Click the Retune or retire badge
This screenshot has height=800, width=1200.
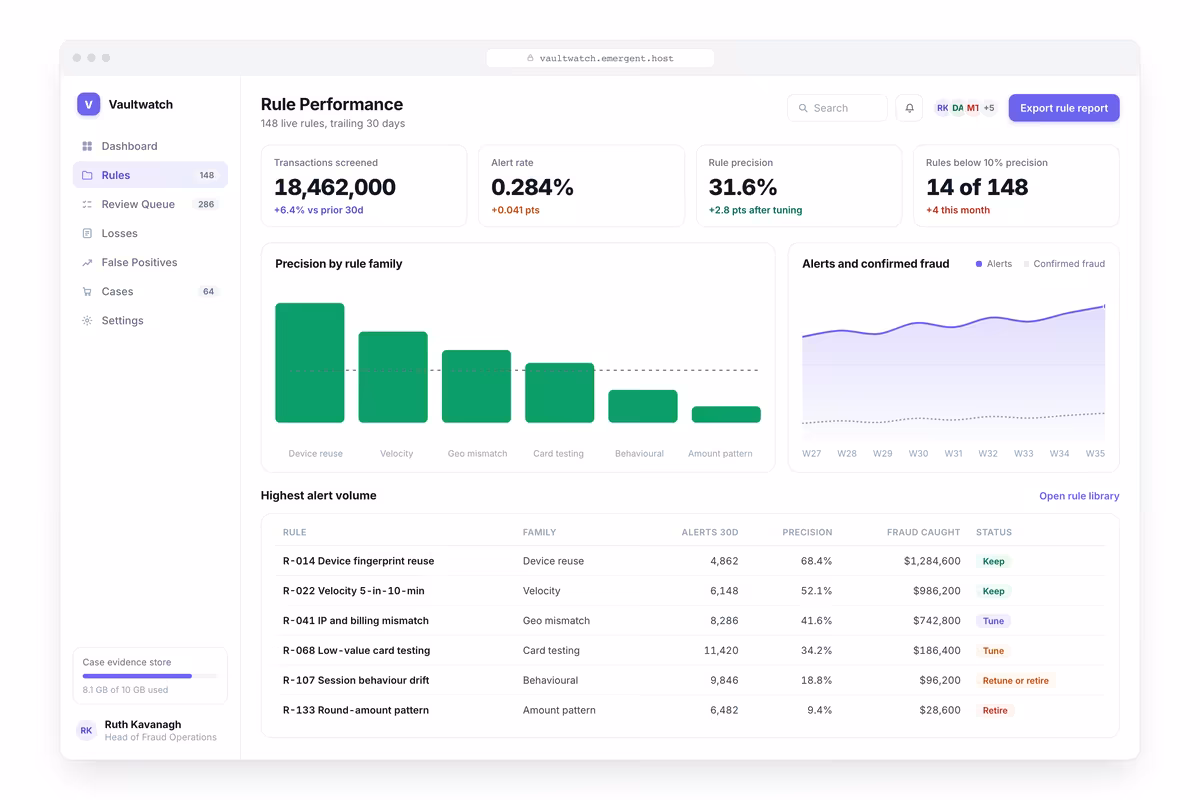(x=1015, y=680)
